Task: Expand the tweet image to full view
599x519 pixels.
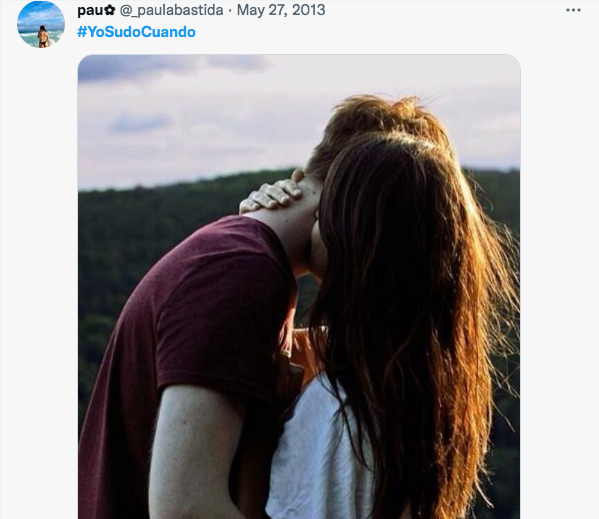Action: (x=299, y=286)
